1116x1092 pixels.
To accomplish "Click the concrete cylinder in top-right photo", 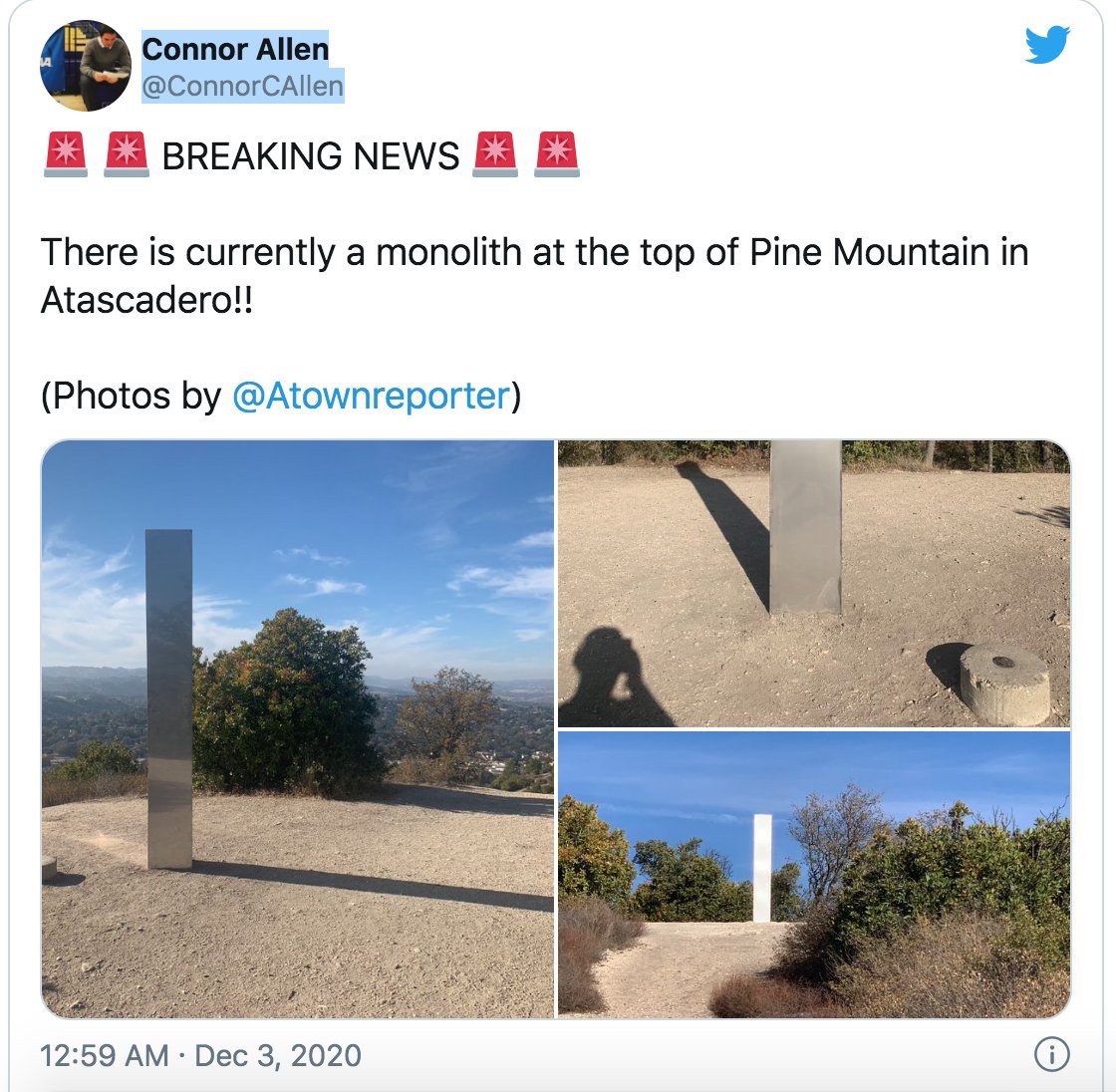I will coord(1003,683).
